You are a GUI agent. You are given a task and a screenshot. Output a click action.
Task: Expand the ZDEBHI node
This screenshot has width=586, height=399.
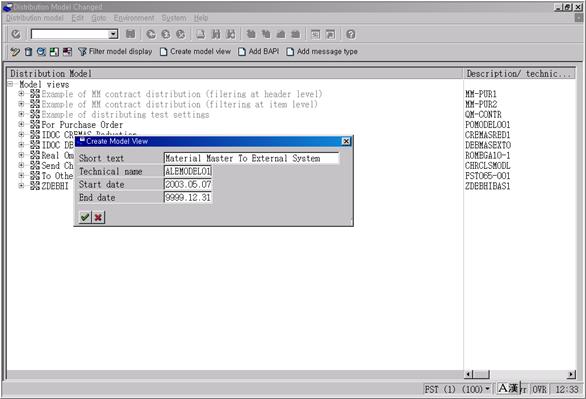pos(21,185)
